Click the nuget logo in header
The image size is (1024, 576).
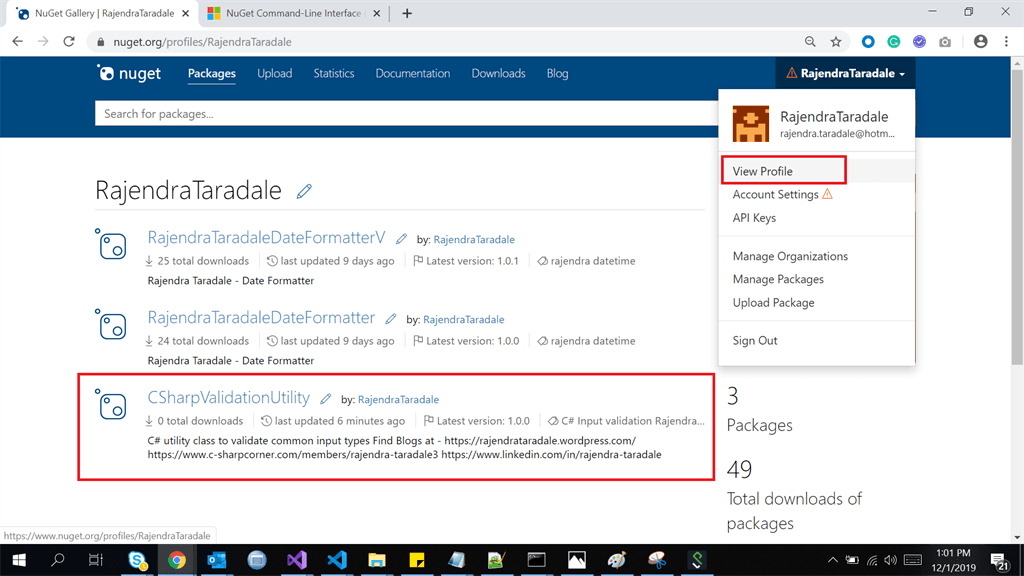(x=129, y=73)
